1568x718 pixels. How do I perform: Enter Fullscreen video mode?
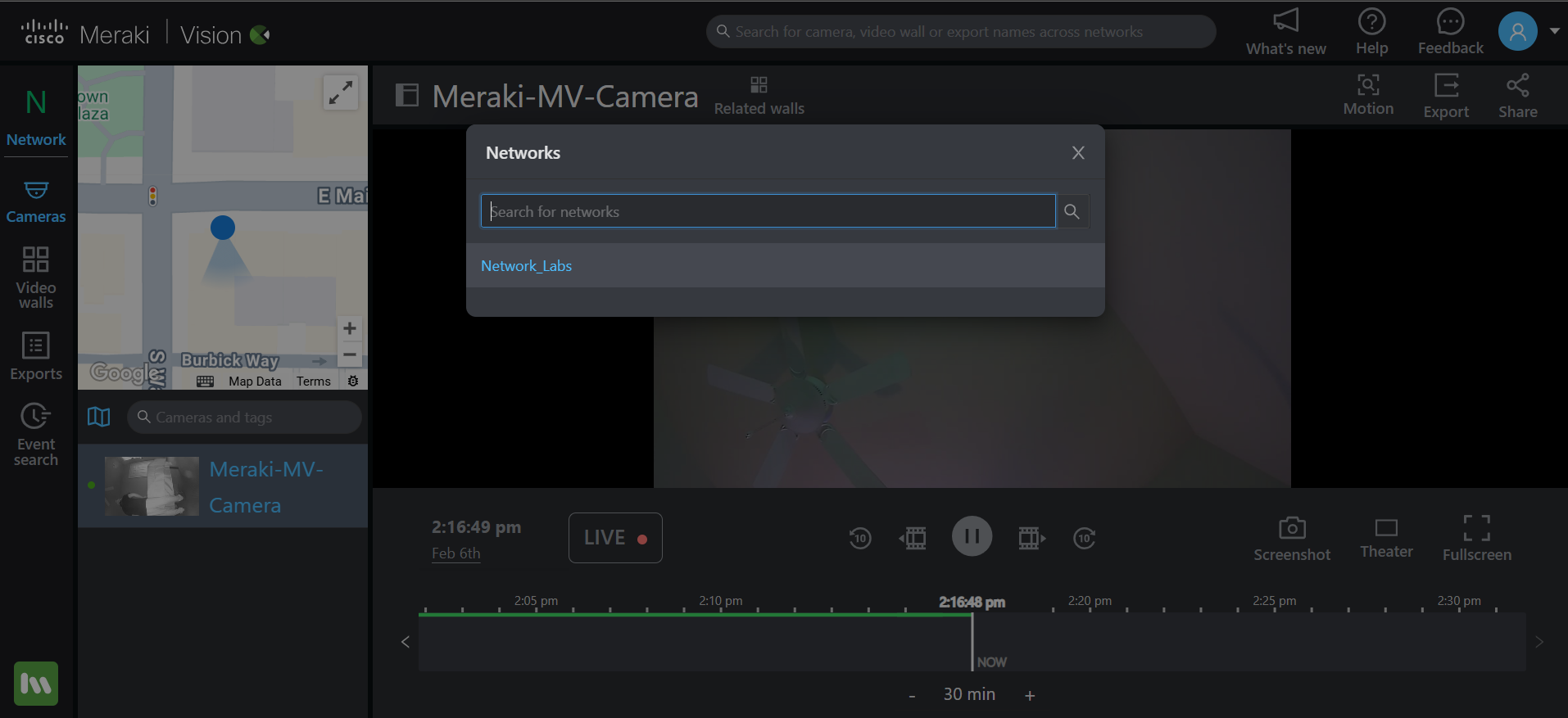click(x=1477, y=538)
